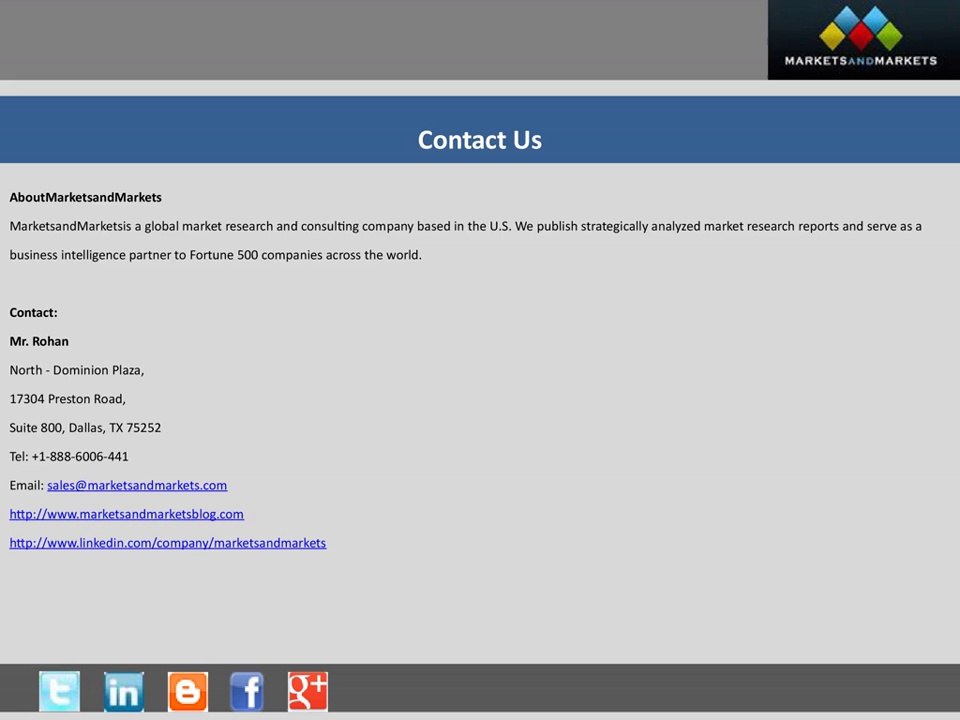
Task: Open the Twitter social icon
Action: pos(59,691)
